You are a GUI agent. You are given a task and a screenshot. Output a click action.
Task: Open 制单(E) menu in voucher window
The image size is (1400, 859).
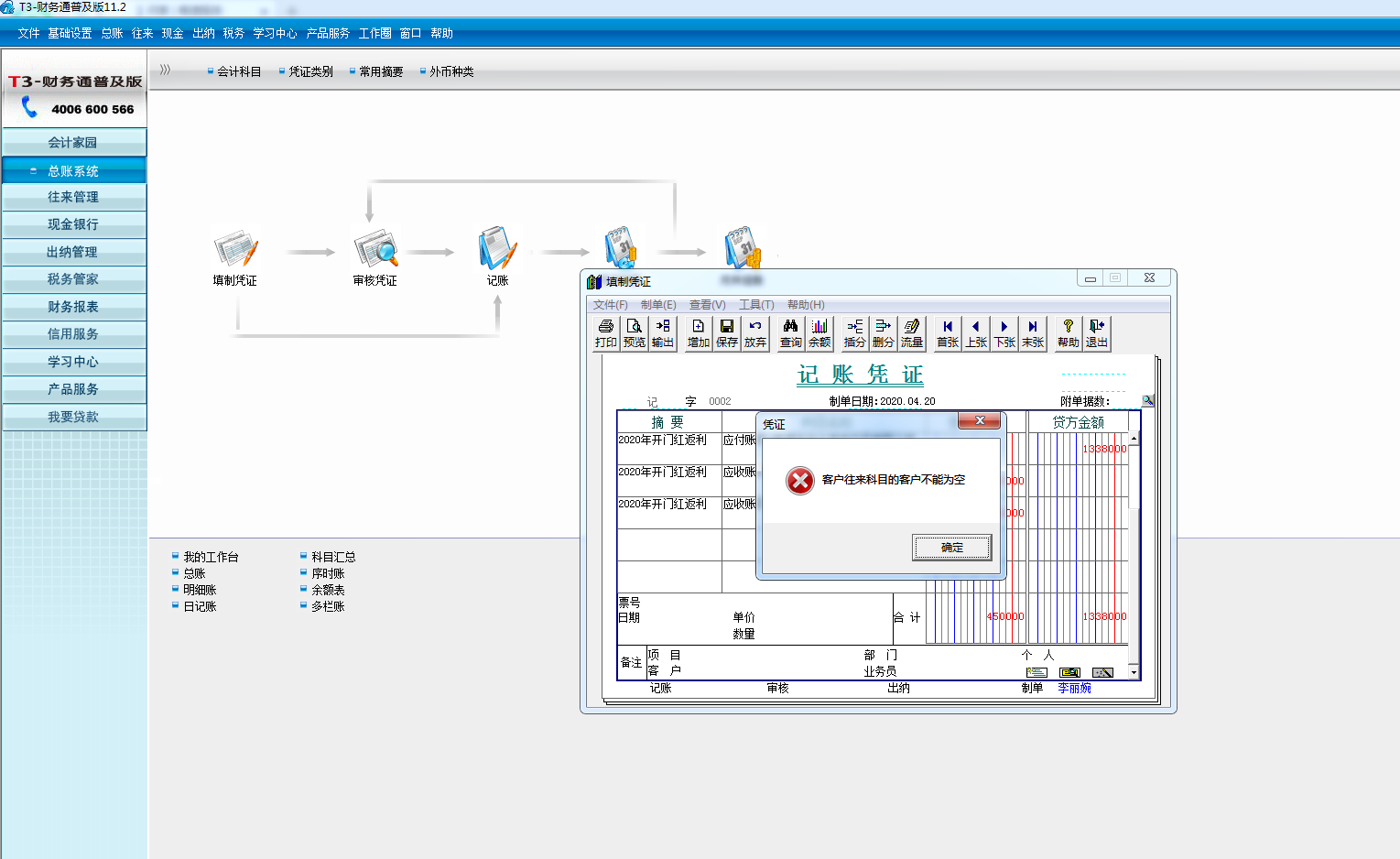(658, 305)
